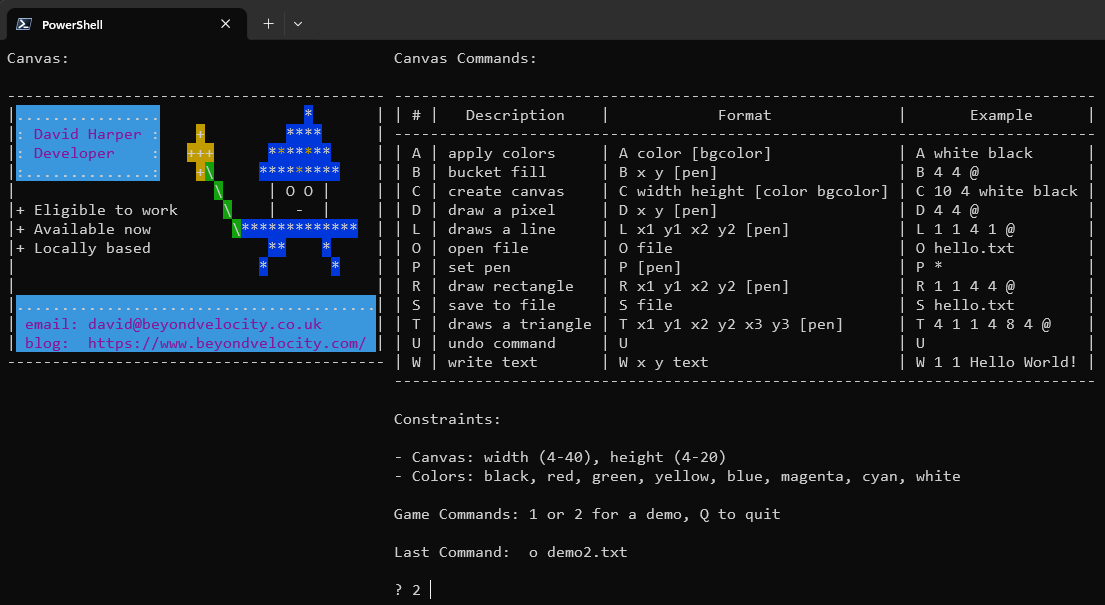
Task: Open a new terminal tab
Action: [x=268, y=24]
